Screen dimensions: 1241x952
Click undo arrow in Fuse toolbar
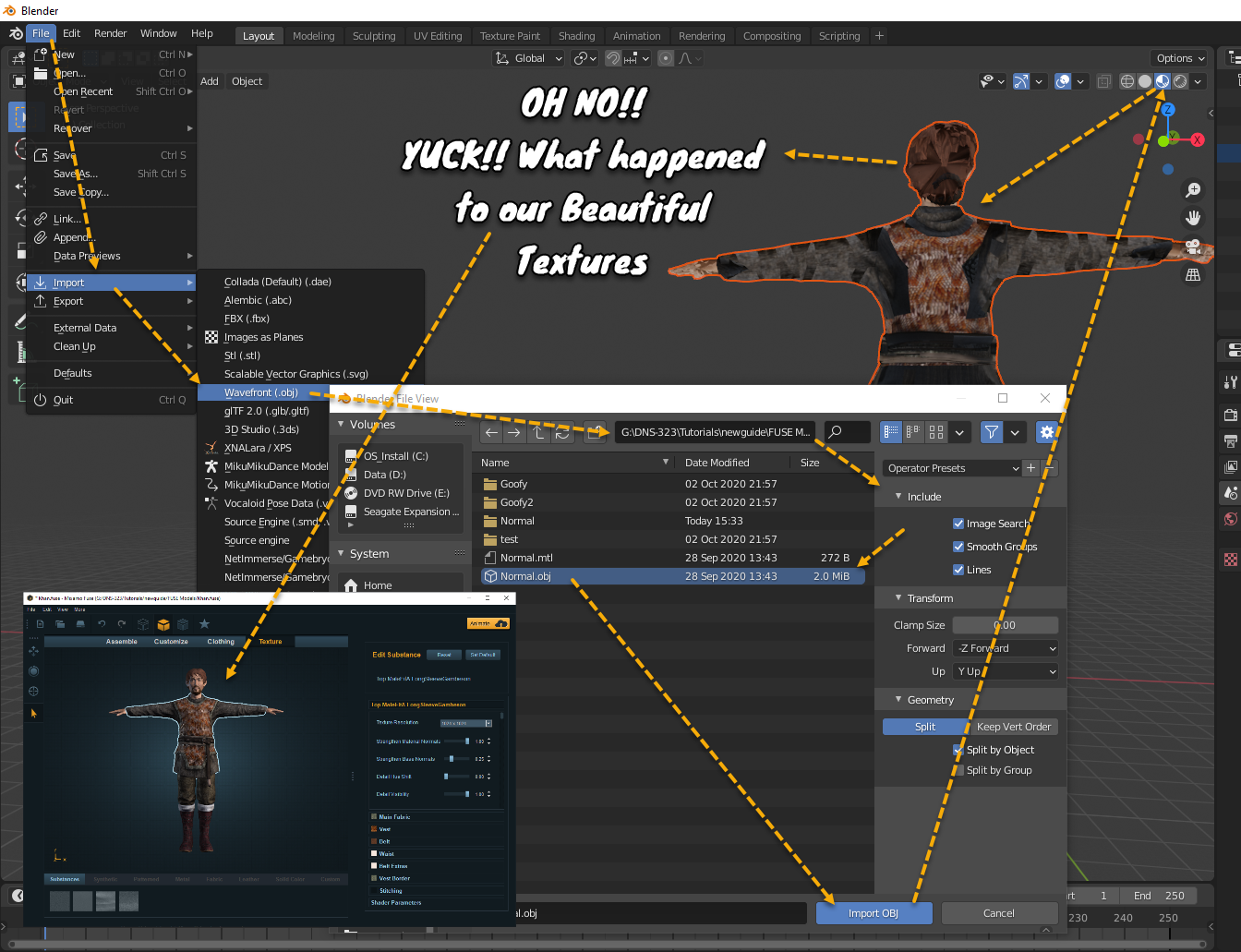[102, 624]
